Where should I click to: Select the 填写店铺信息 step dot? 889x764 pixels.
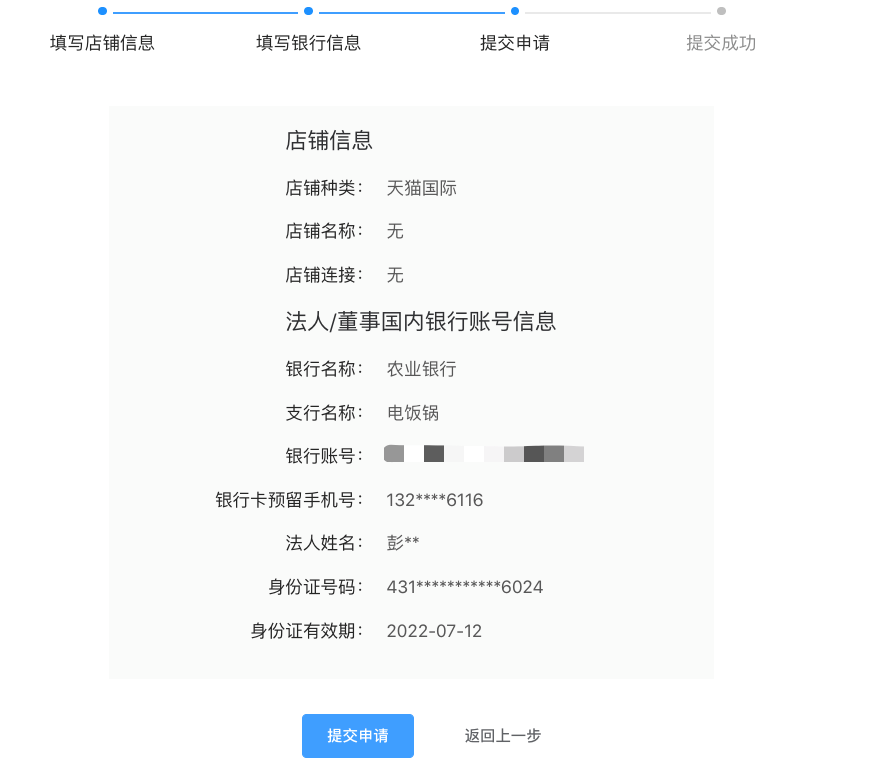coord(103,11)
